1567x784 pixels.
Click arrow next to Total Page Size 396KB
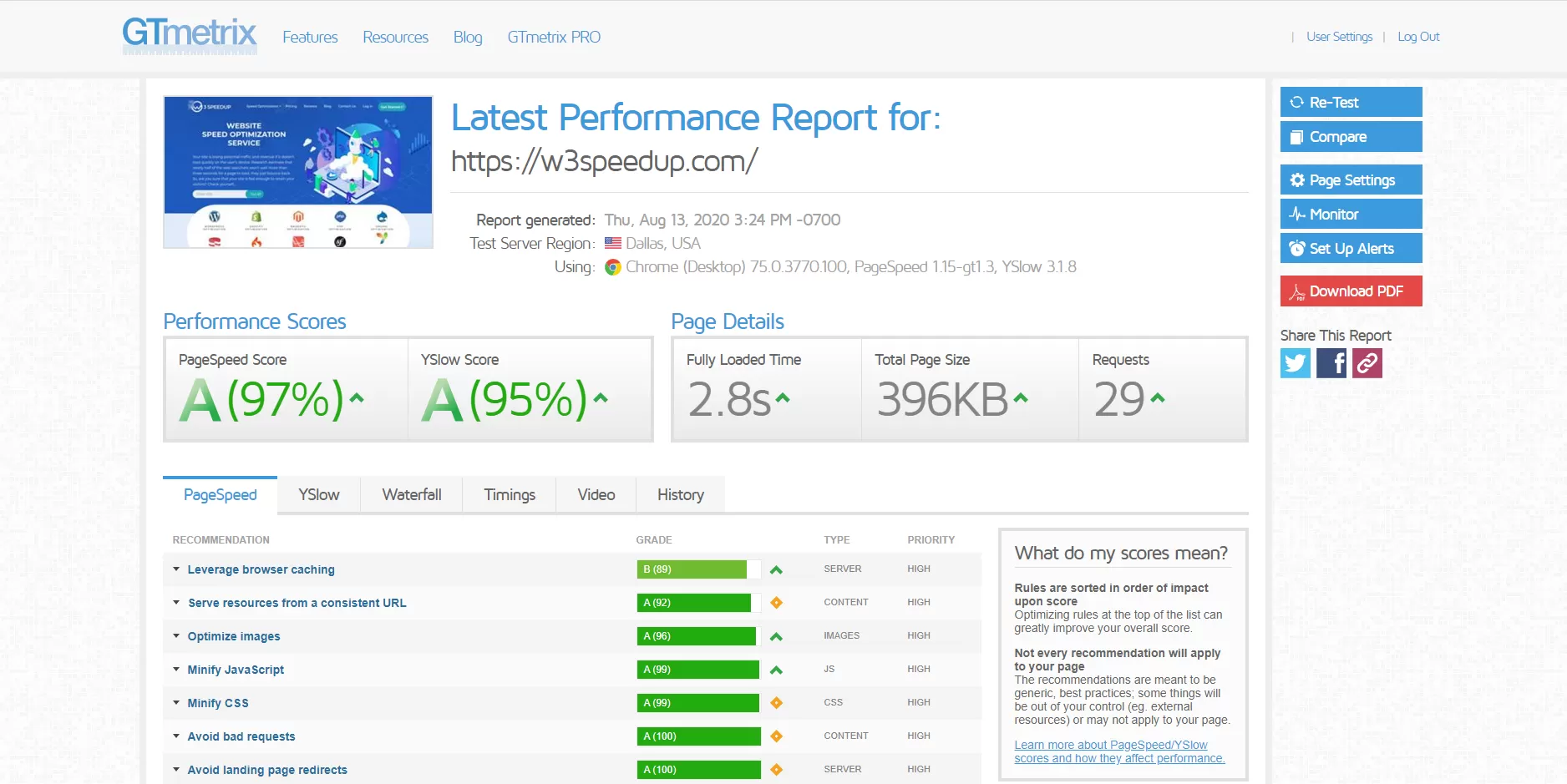coord(1021,398)
